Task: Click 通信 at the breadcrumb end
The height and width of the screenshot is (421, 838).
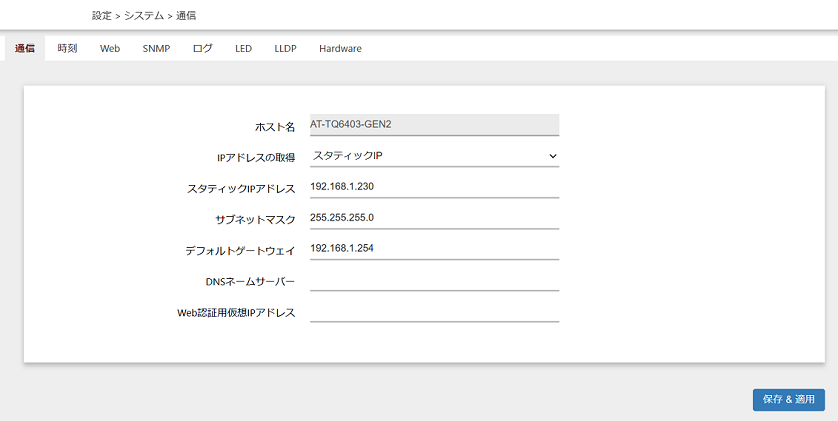Action: [186, 15]
